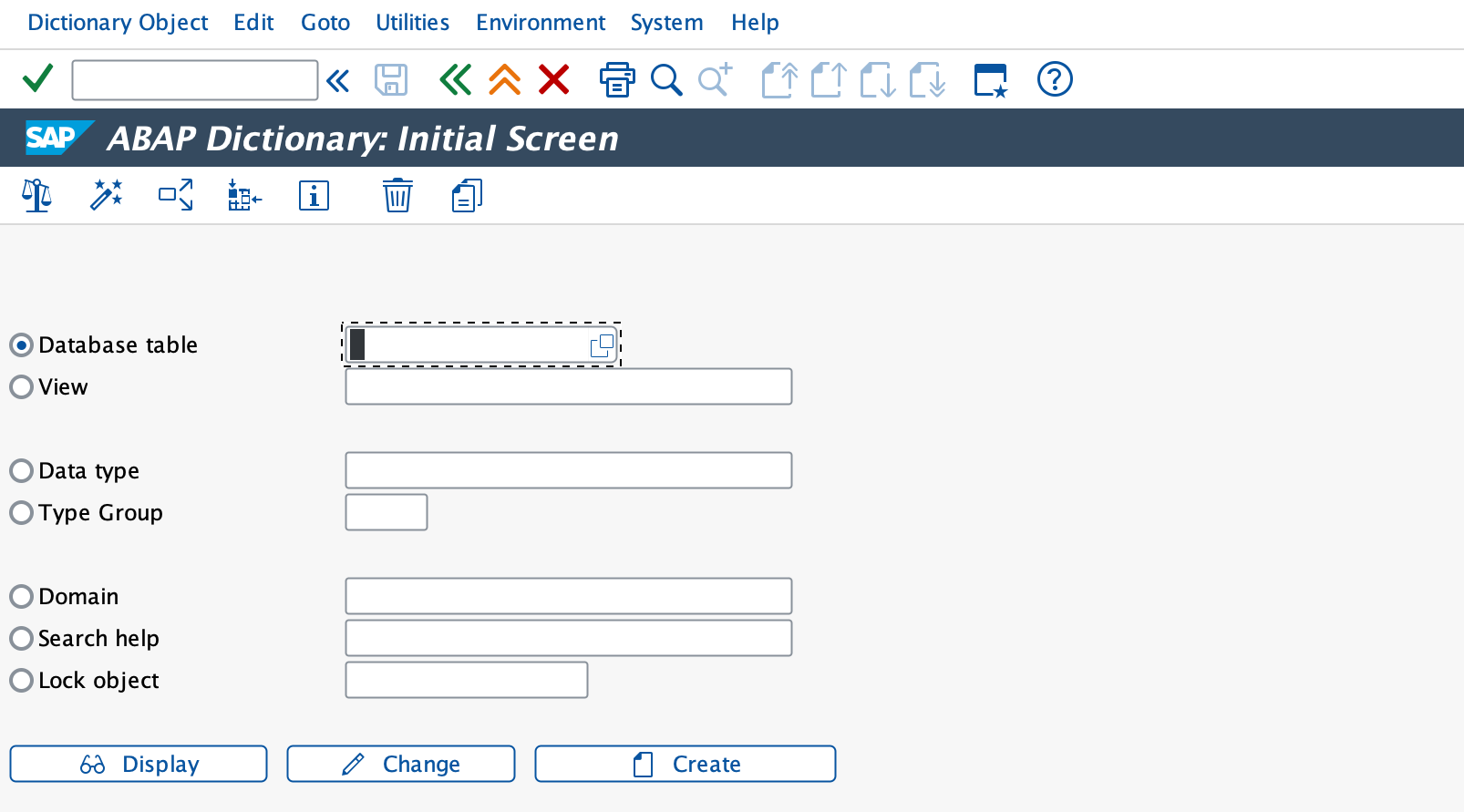The image size is (1464, 812).
Task: Select the Database table radio button
Action: coord(21,345)
